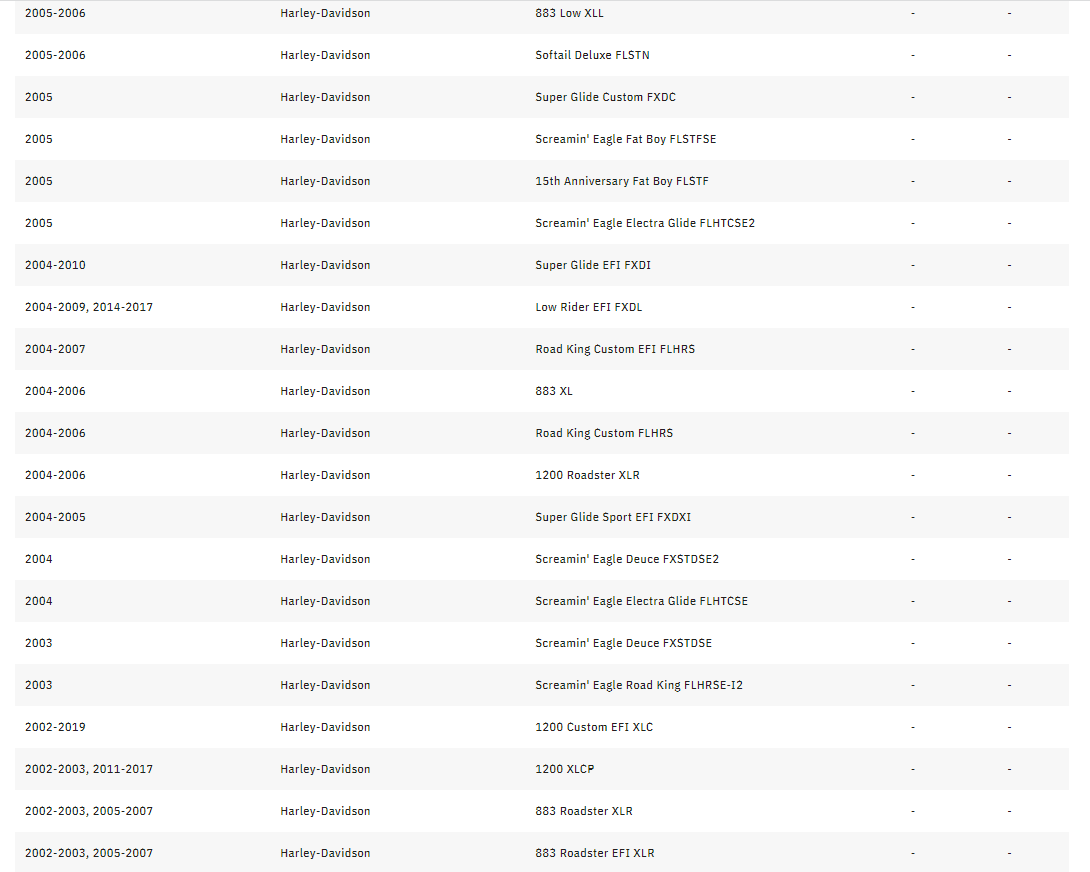This screenshot has height=872, width=1090.
Task: Select Super Glide Sport EFI FXDXI
Action: click(x=613, y=517)
